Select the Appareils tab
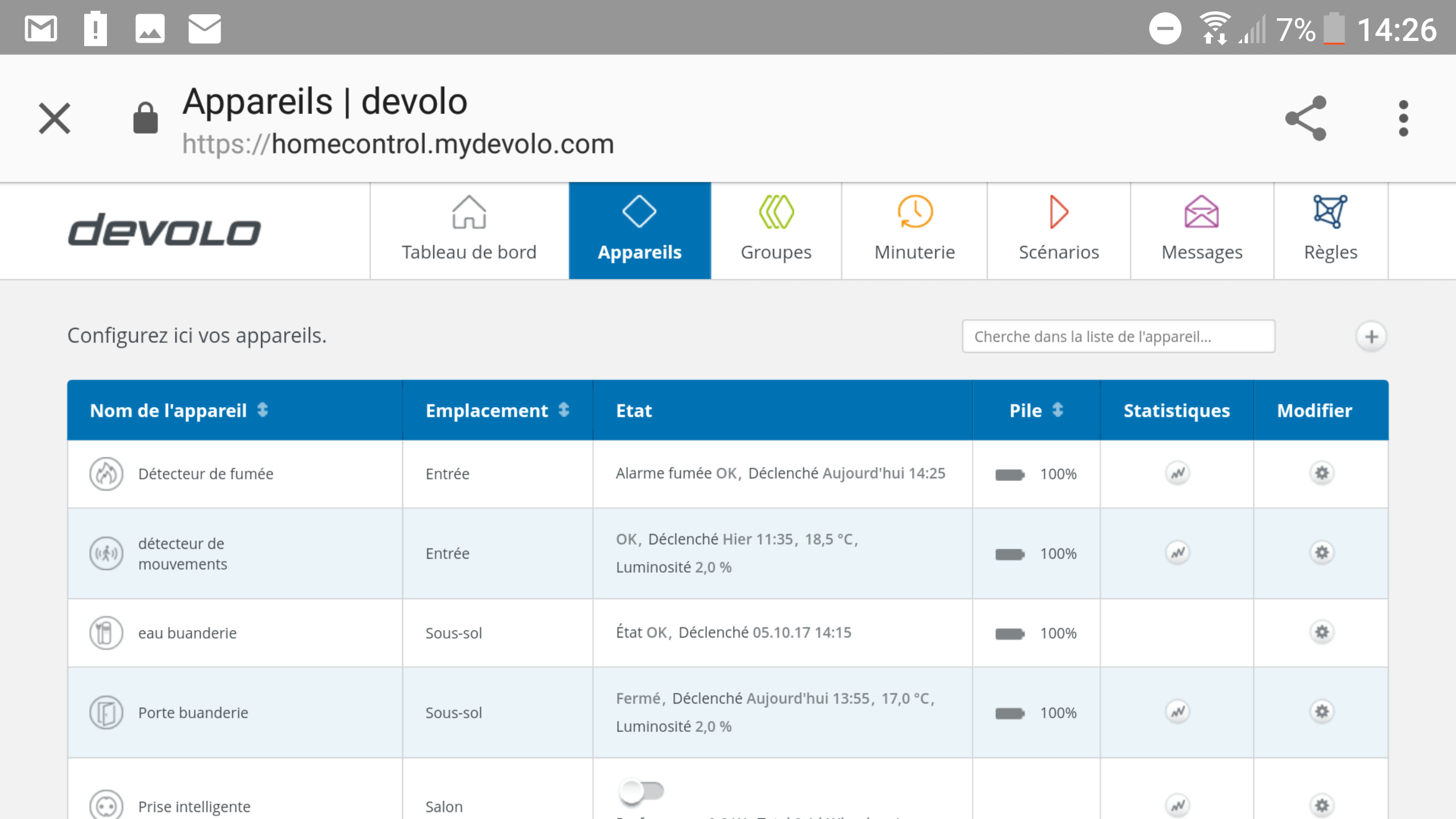This screenshot has width=1456, height=819. click(639, 230)
